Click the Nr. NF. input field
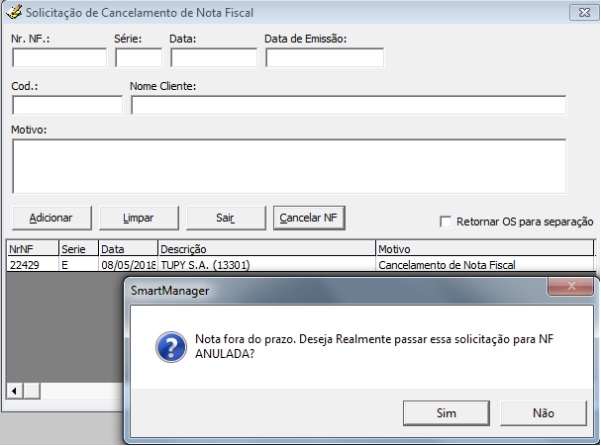Image resolution: width=601 pixels, height=446 pixels. click(x=59, y=57)
